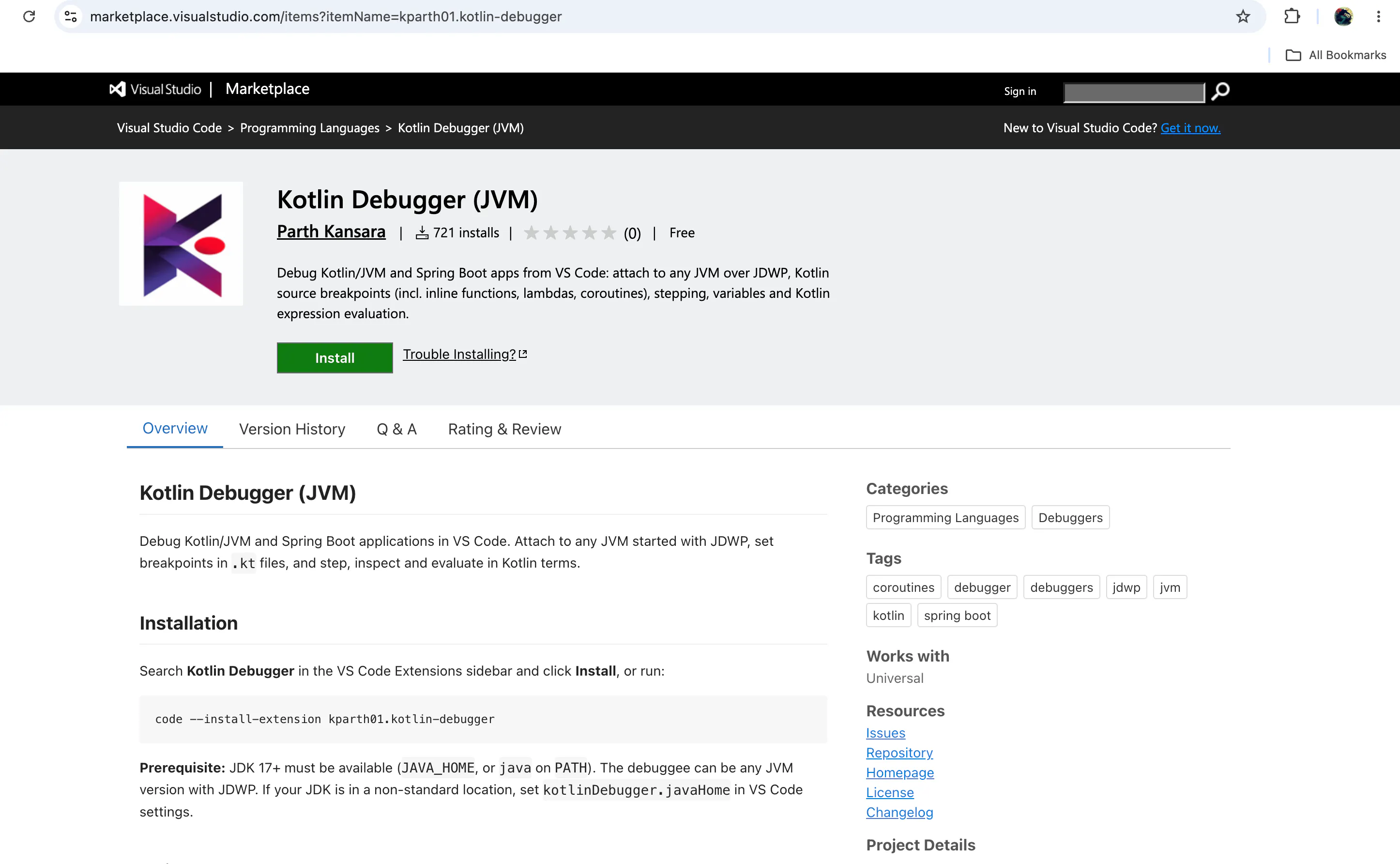Click the debugger tag
The height and width of the screenshot is (864, 1400).
coord(982,587)
